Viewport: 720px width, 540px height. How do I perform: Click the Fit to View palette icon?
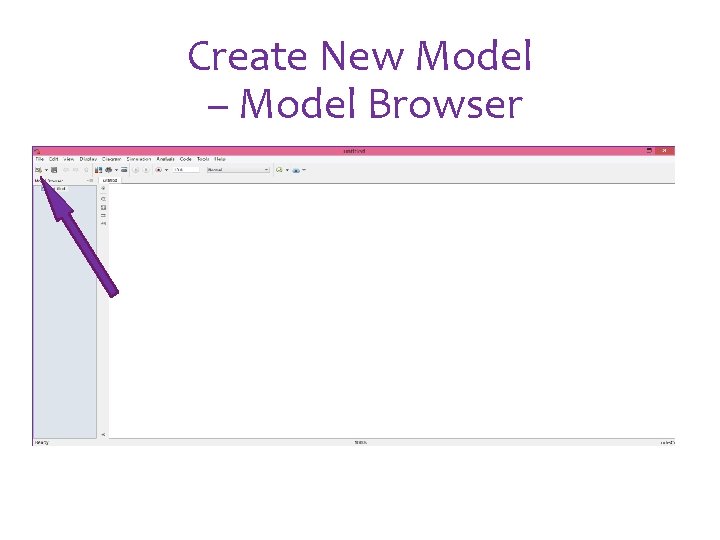tap(103, 208)
